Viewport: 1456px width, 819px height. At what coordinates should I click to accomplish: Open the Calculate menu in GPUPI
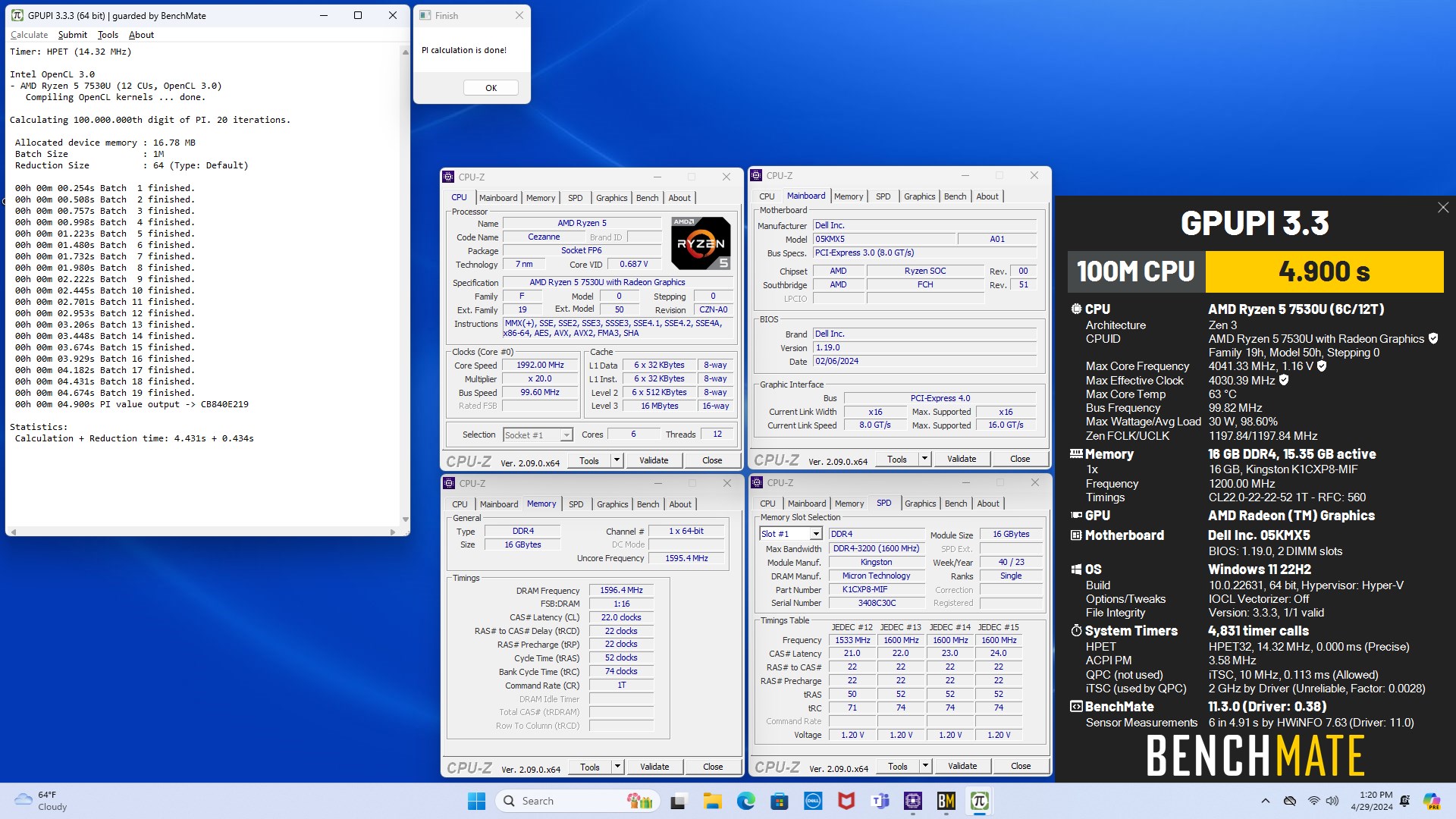[29, 35]
